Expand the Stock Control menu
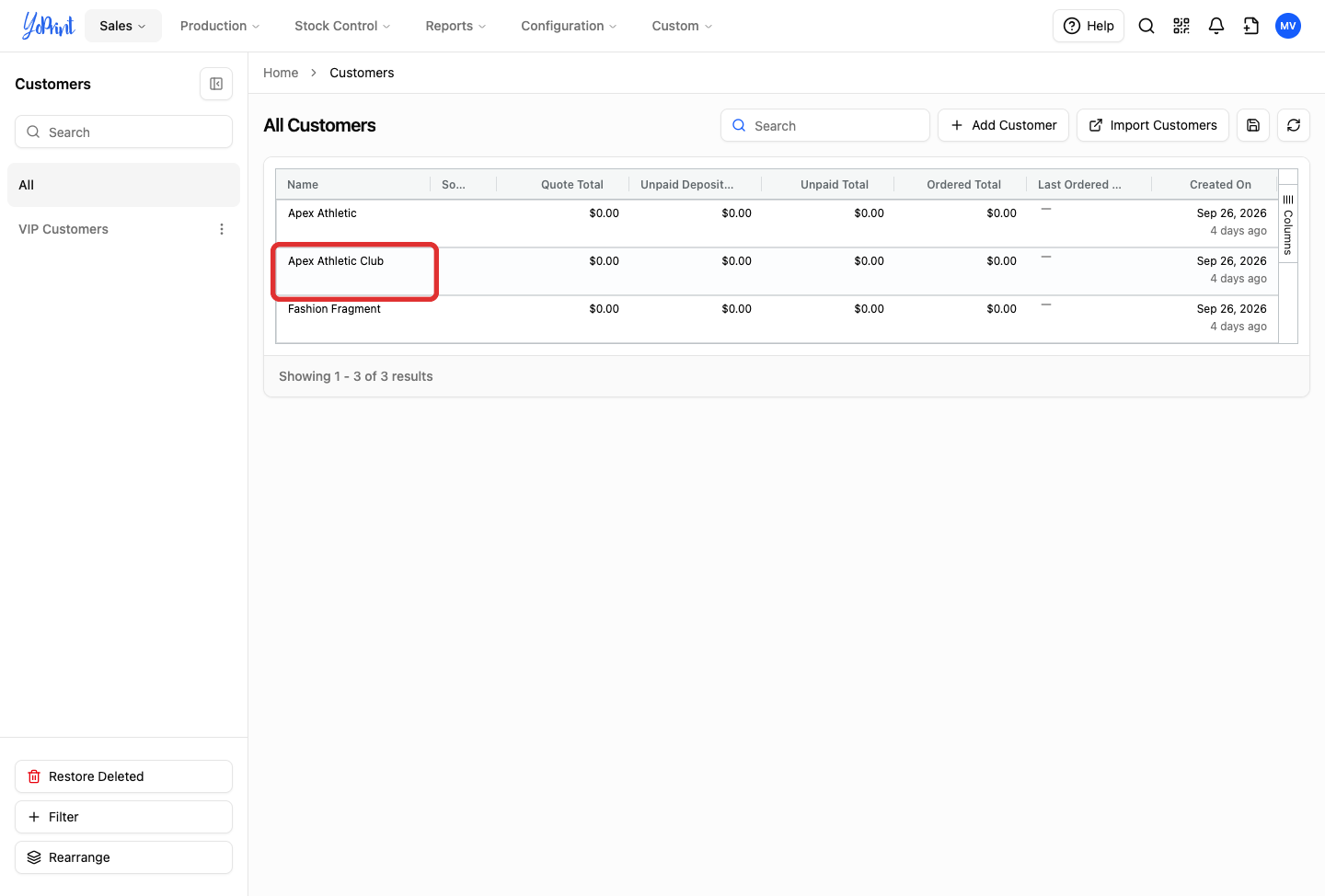The width and height of the screenshot is (1325, 896). 342,26
